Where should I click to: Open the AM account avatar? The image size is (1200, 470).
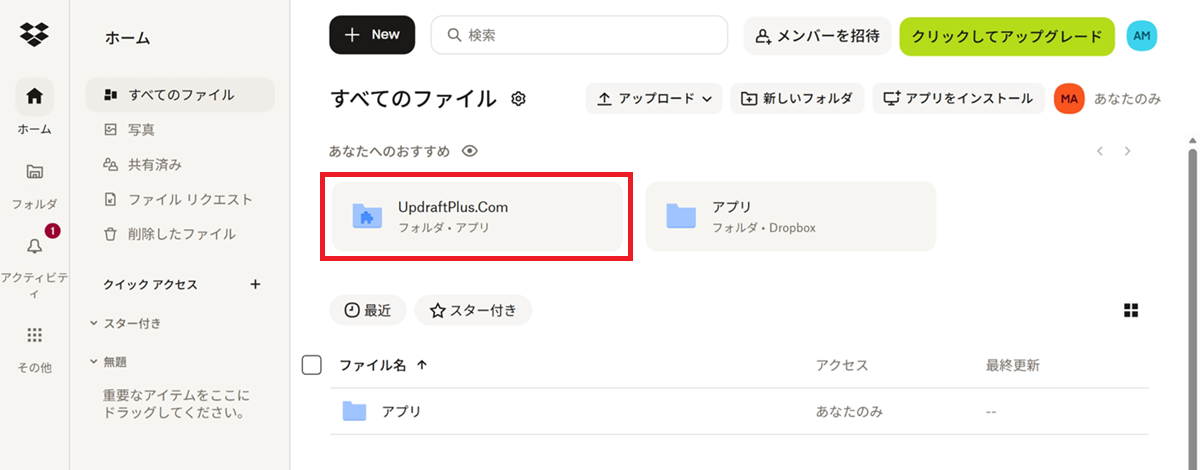pyautogui.click(x=1141, y=35)
